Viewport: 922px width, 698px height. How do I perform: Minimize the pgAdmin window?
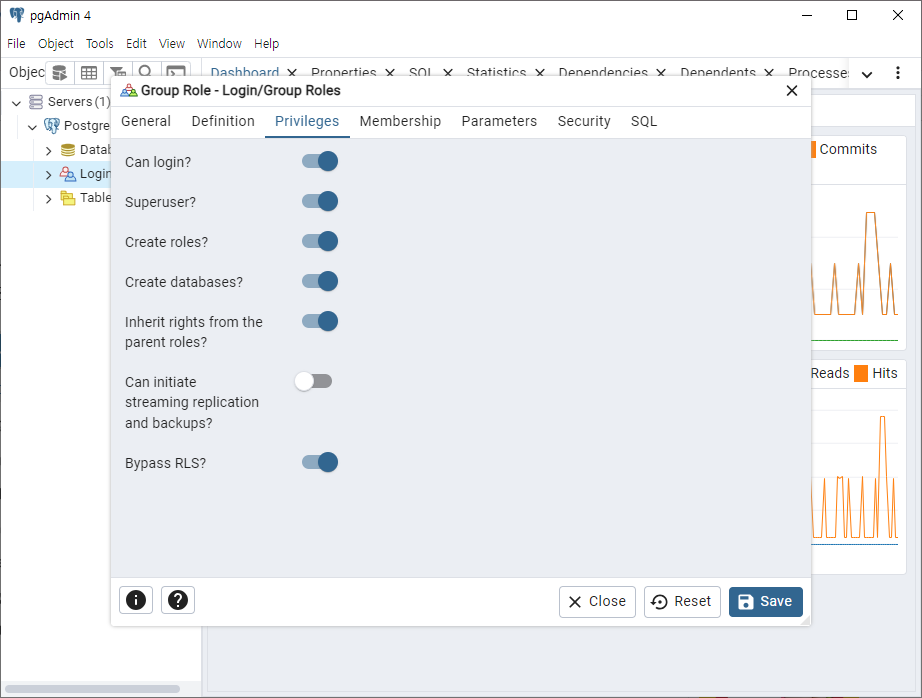(807, 15)
